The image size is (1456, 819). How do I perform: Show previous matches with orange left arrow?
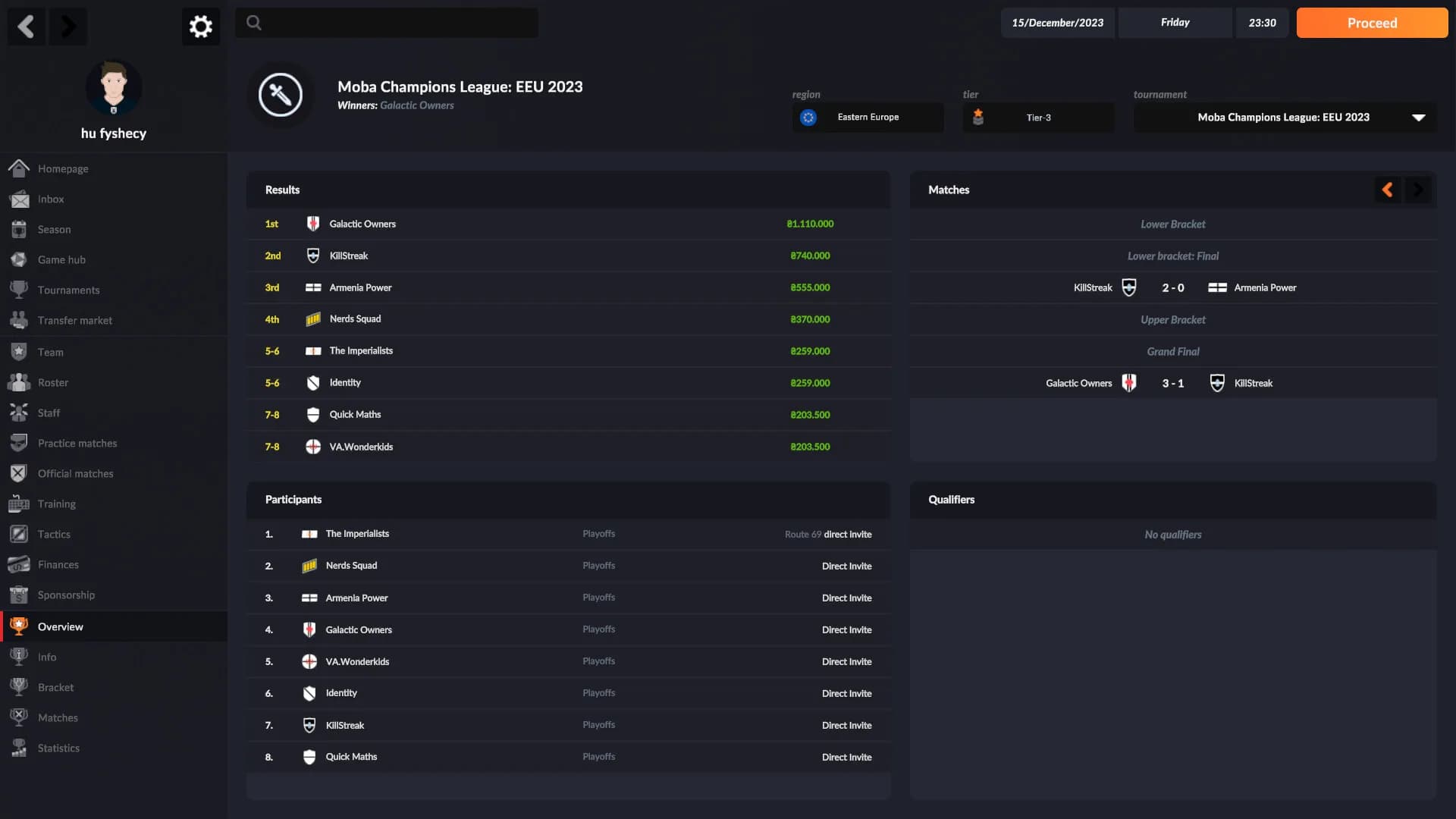coord(1388,190)
